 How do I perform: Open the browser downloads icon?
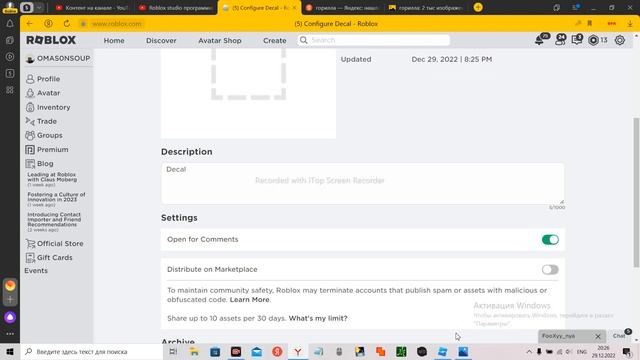630,24
